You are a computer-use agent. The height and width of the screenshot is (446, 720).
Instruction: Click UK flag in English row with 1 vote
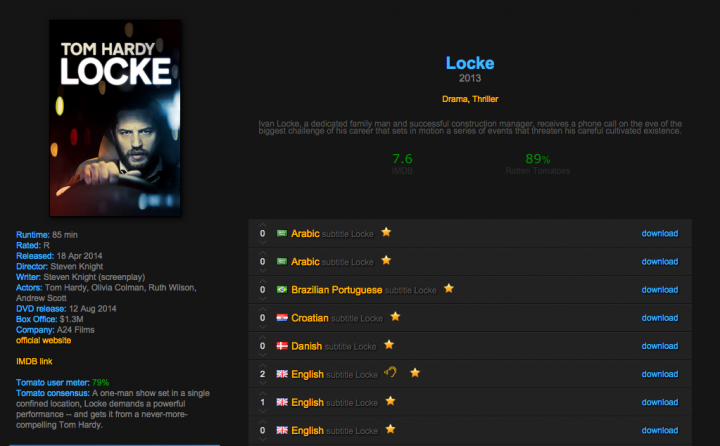282,402
